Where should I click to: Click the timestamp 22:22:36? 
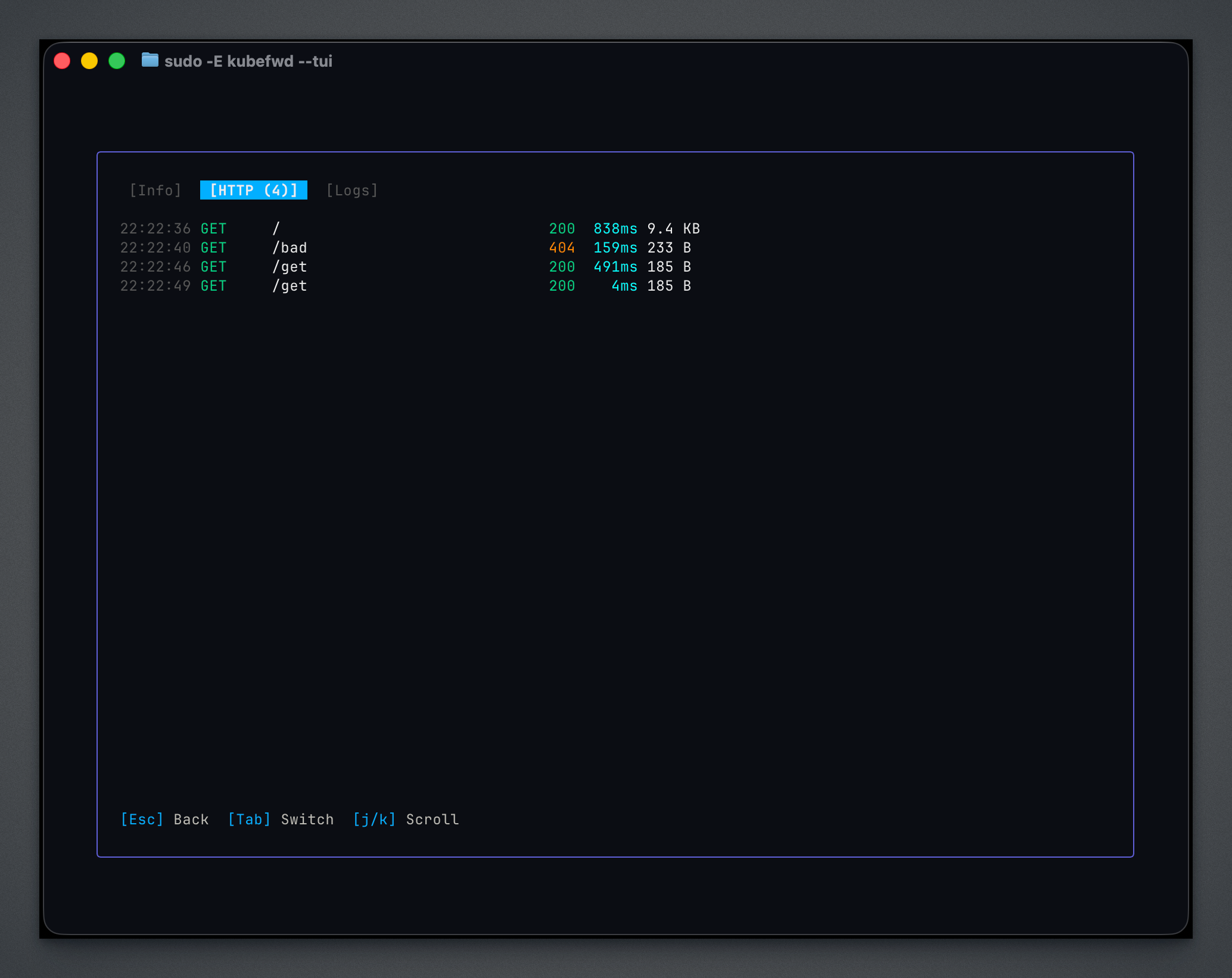pos(155,228)
